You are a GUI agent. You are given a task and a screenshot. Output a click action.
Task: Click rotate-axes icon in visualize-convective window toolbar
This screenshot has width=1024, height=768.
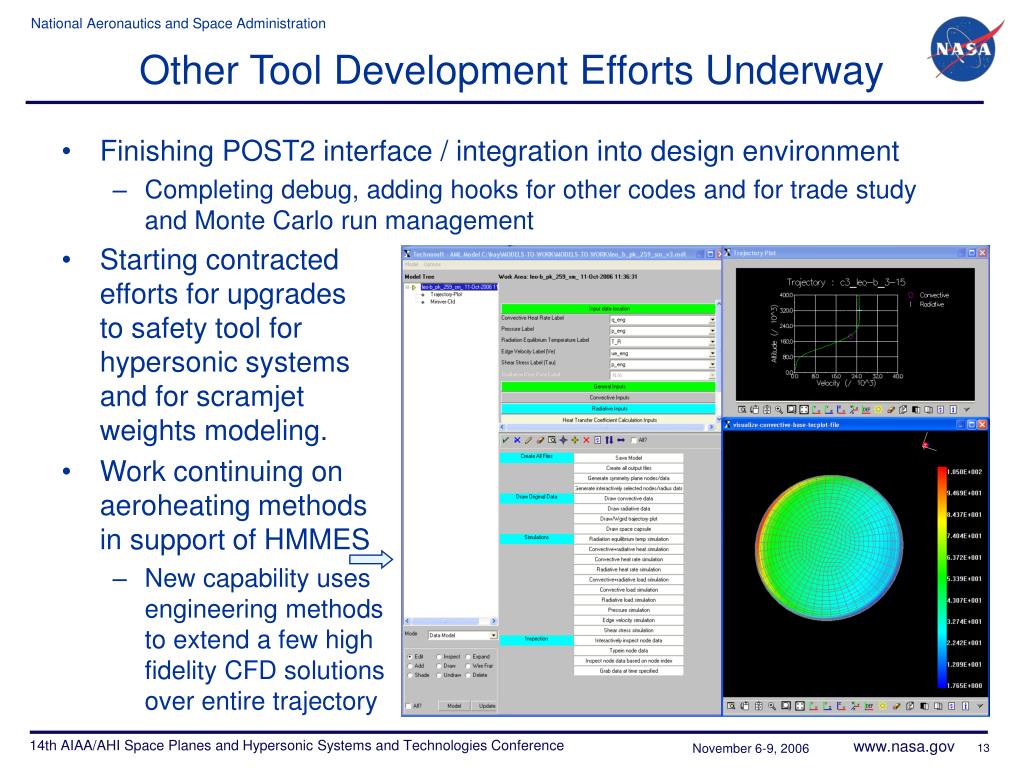[855, 706]
